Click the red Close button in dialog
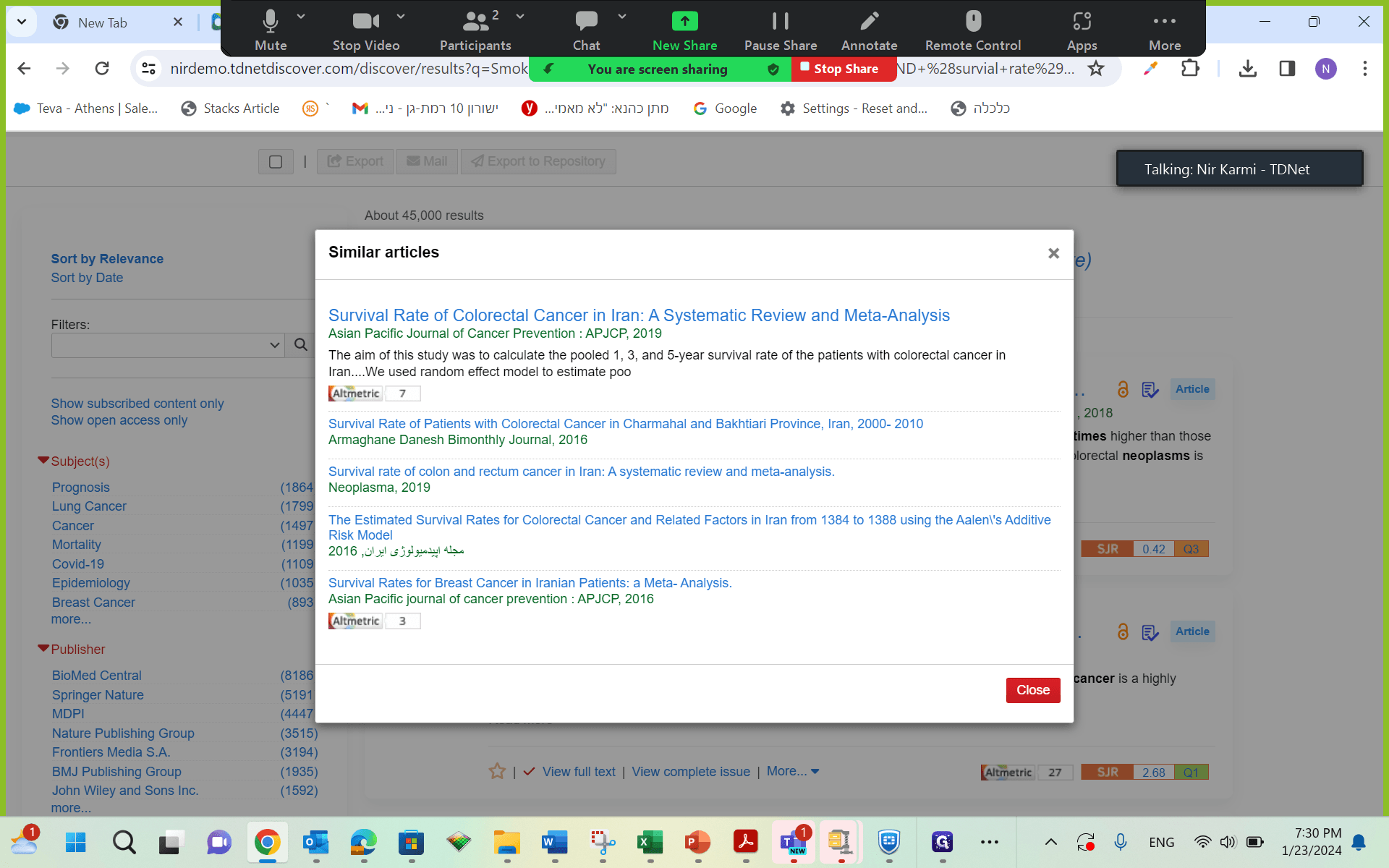The image size is (1389, 868). (1033, 690)
